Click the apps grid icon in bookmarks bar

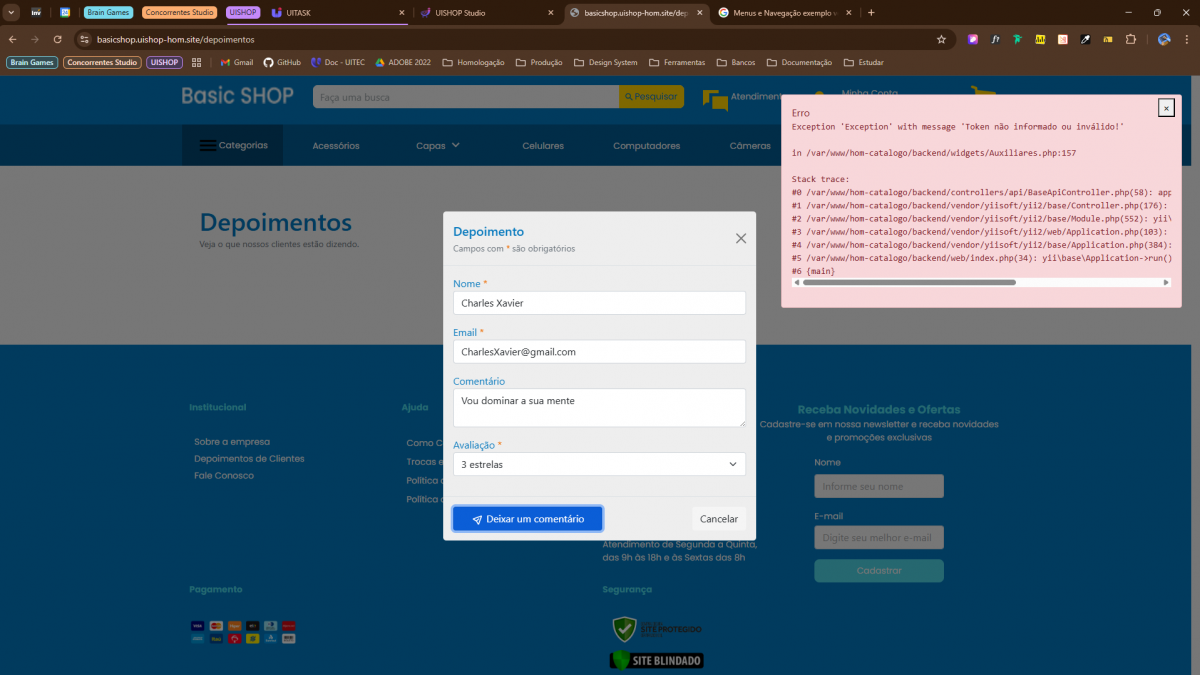(197, 62)
